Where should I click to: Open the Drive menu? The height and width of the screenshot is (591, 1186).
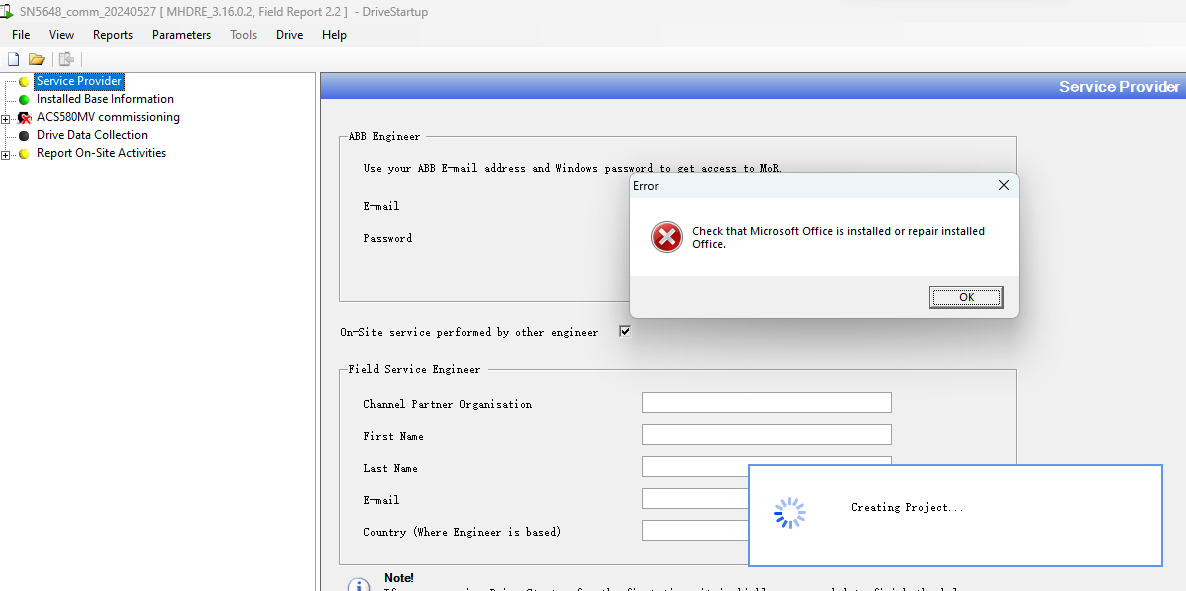pyautogui.click(x=289, y=34)
